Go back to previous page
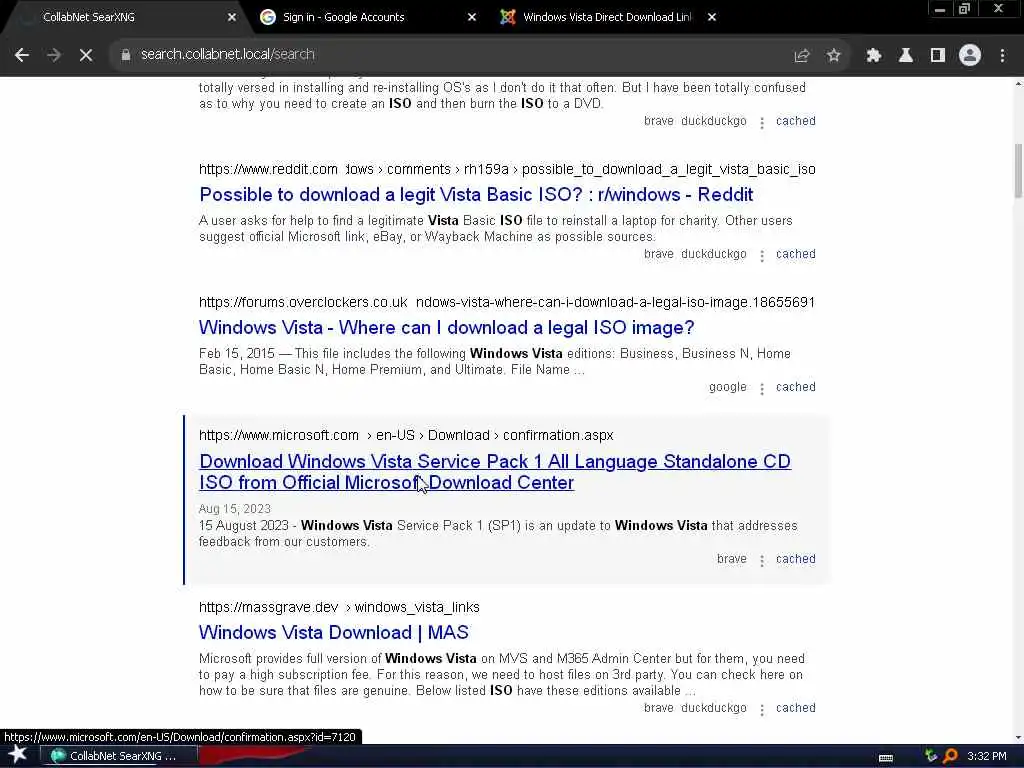Viewport: 1024px width, 768px height. click(22, 56)
